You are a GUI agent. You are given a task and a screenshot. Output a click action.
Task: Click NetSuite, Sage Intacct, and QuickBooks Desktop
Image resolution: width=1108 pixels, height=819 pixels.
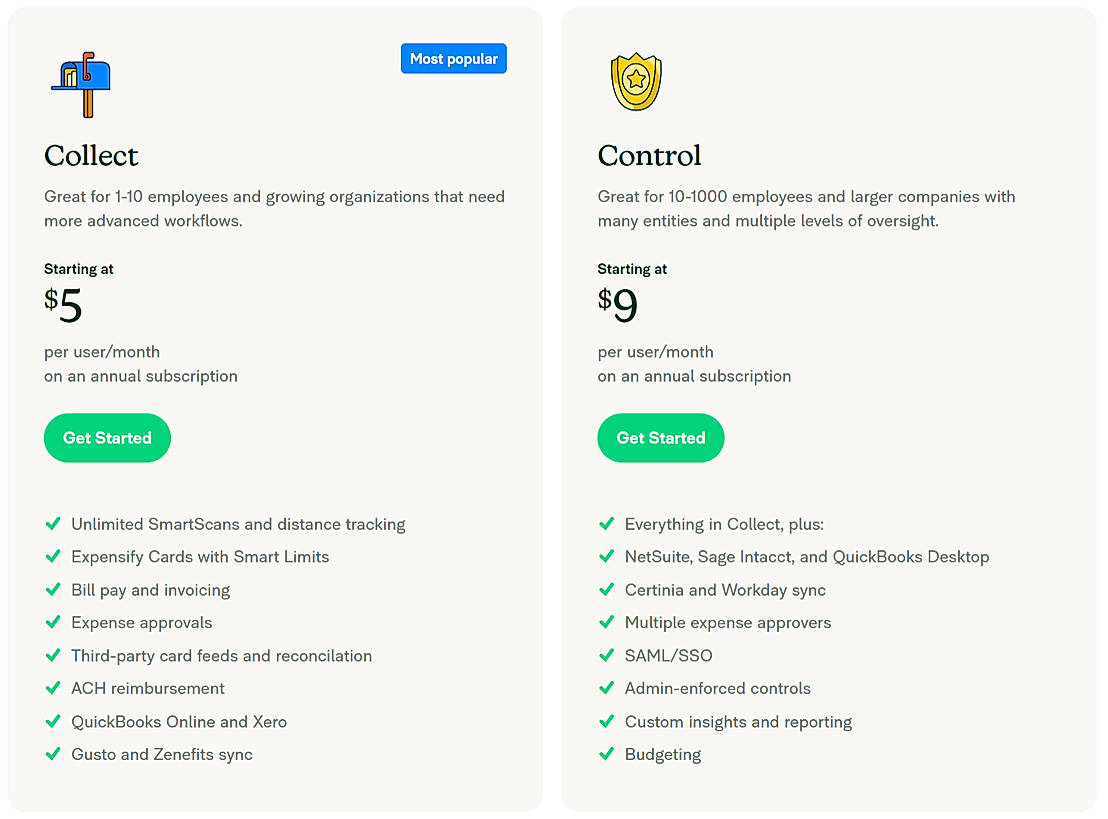(x=807, y=557)
